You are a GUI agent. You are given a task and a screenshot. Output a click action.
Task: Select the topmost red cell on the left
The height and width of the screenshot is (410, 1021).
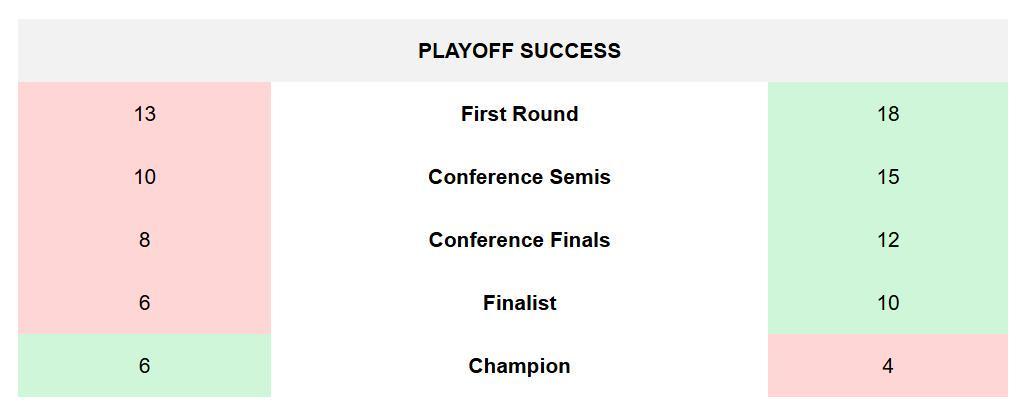(x=145, y=114)
